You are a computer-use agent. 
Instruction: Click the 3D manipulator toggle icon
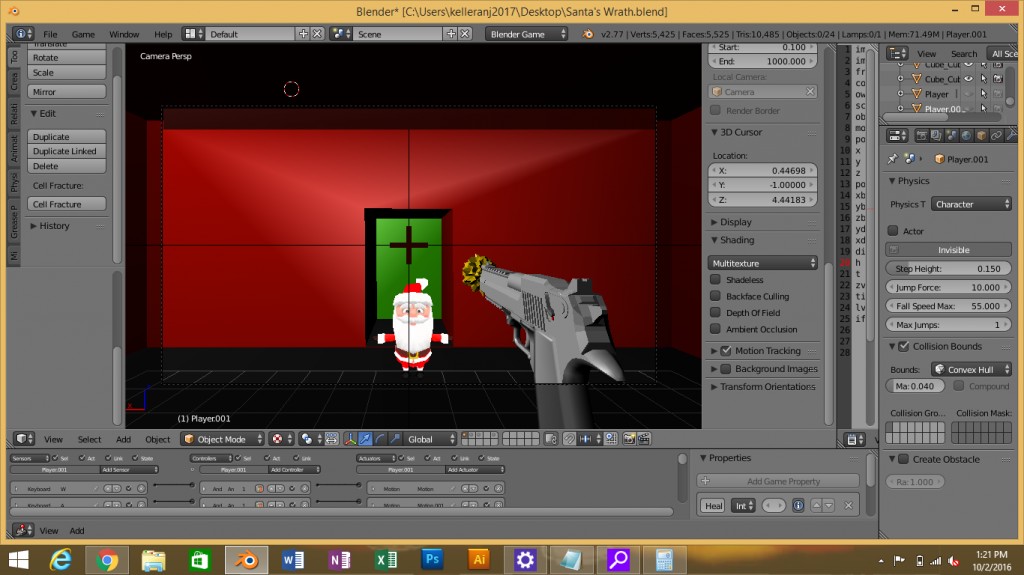[x=350, y=439]
